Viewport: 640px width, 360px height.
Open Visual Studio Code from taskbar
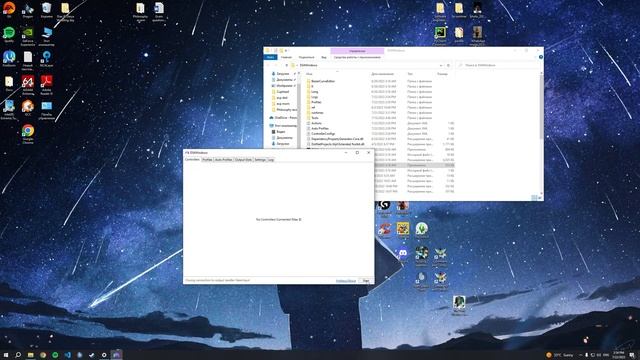67,355
